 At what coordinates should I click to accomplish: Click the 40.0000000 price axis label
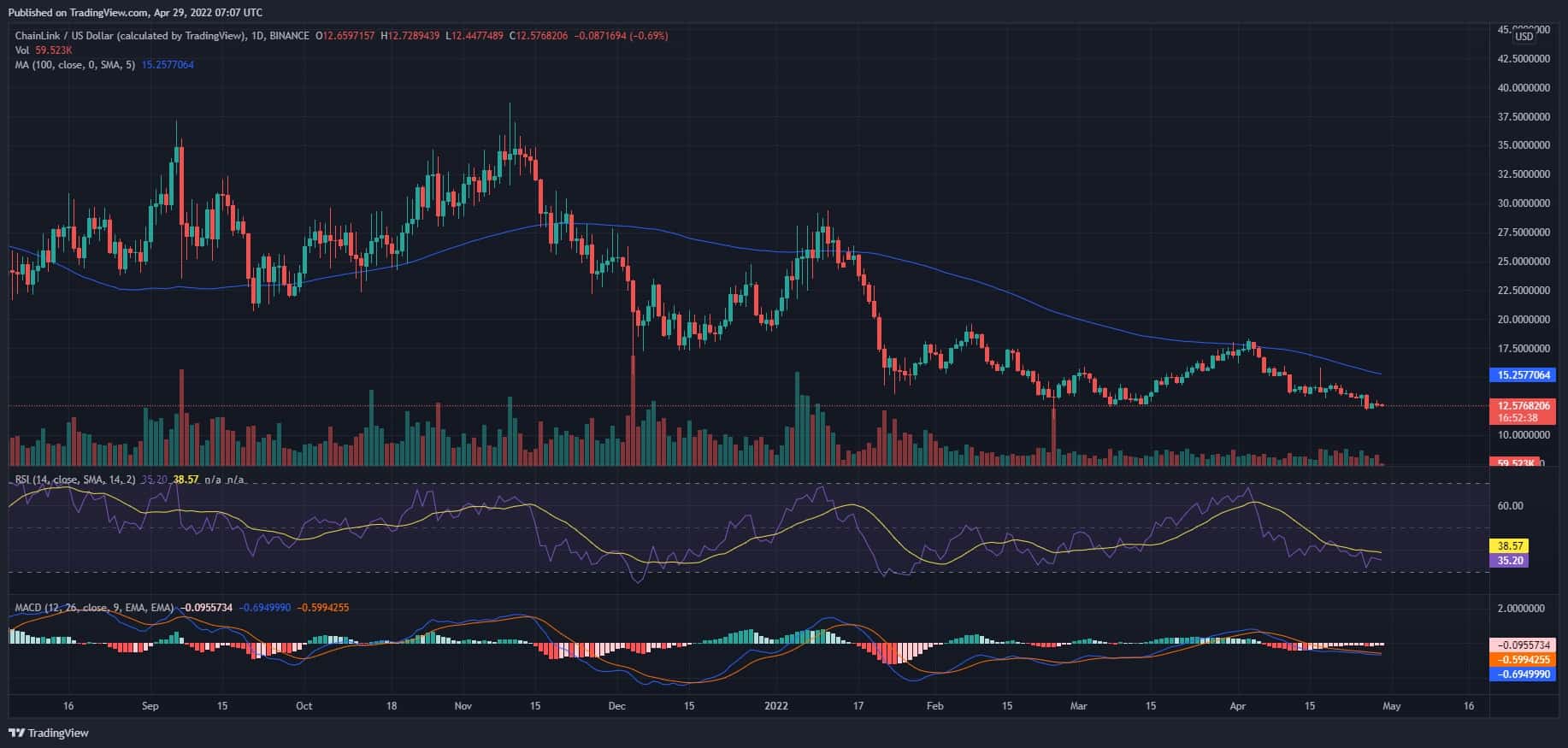(1523, 87)
